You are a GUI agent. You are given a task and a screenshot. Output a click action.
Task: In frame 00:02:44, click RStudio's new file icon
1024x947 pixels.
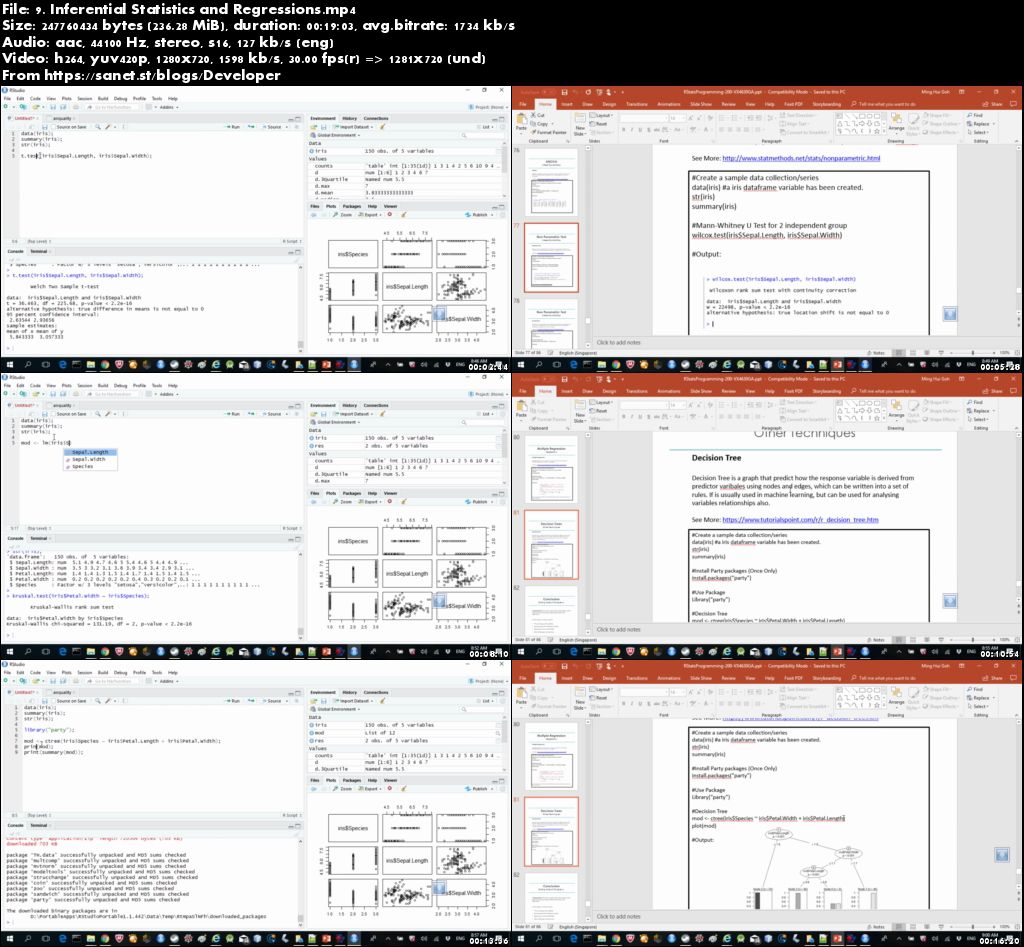pyautogui.click(x=7, y=107)
